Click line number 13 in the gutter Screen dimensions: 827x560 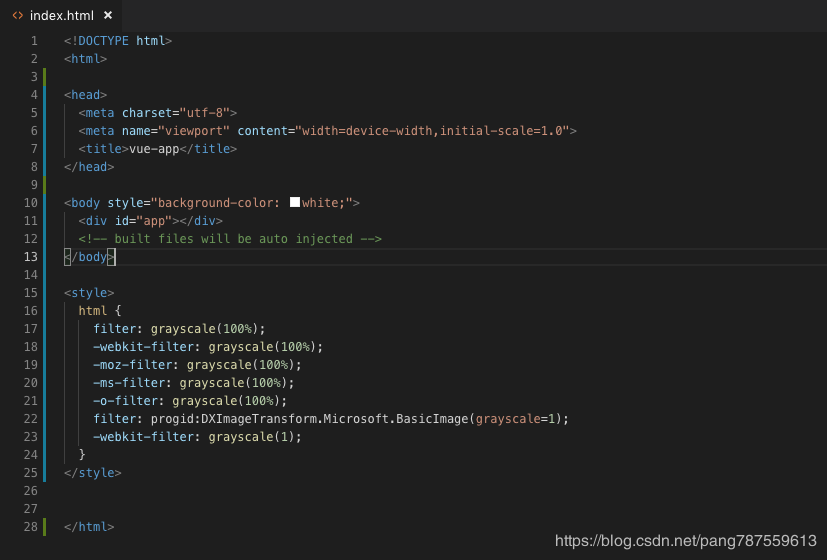coord(31,257)
